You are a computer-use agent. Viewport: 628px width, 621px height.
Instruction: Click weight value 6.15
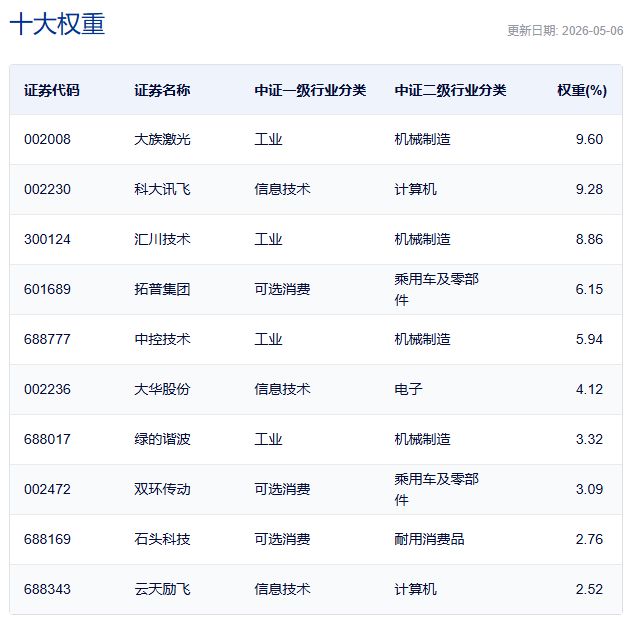pos(589,289)
